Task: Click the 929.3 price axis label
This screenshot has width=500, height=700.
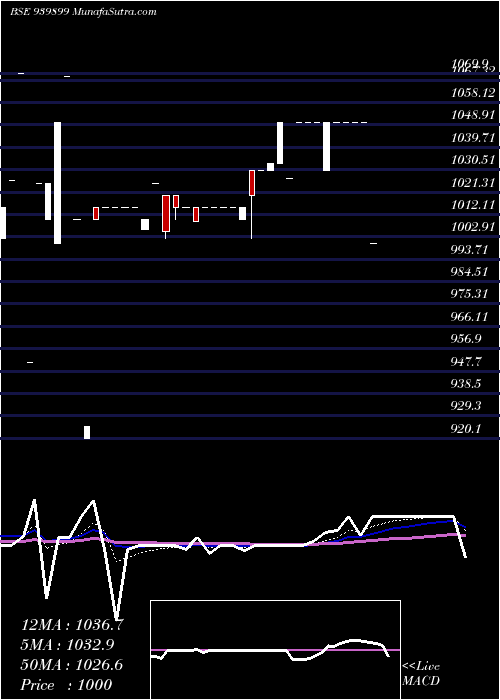Action: (467, 406)
